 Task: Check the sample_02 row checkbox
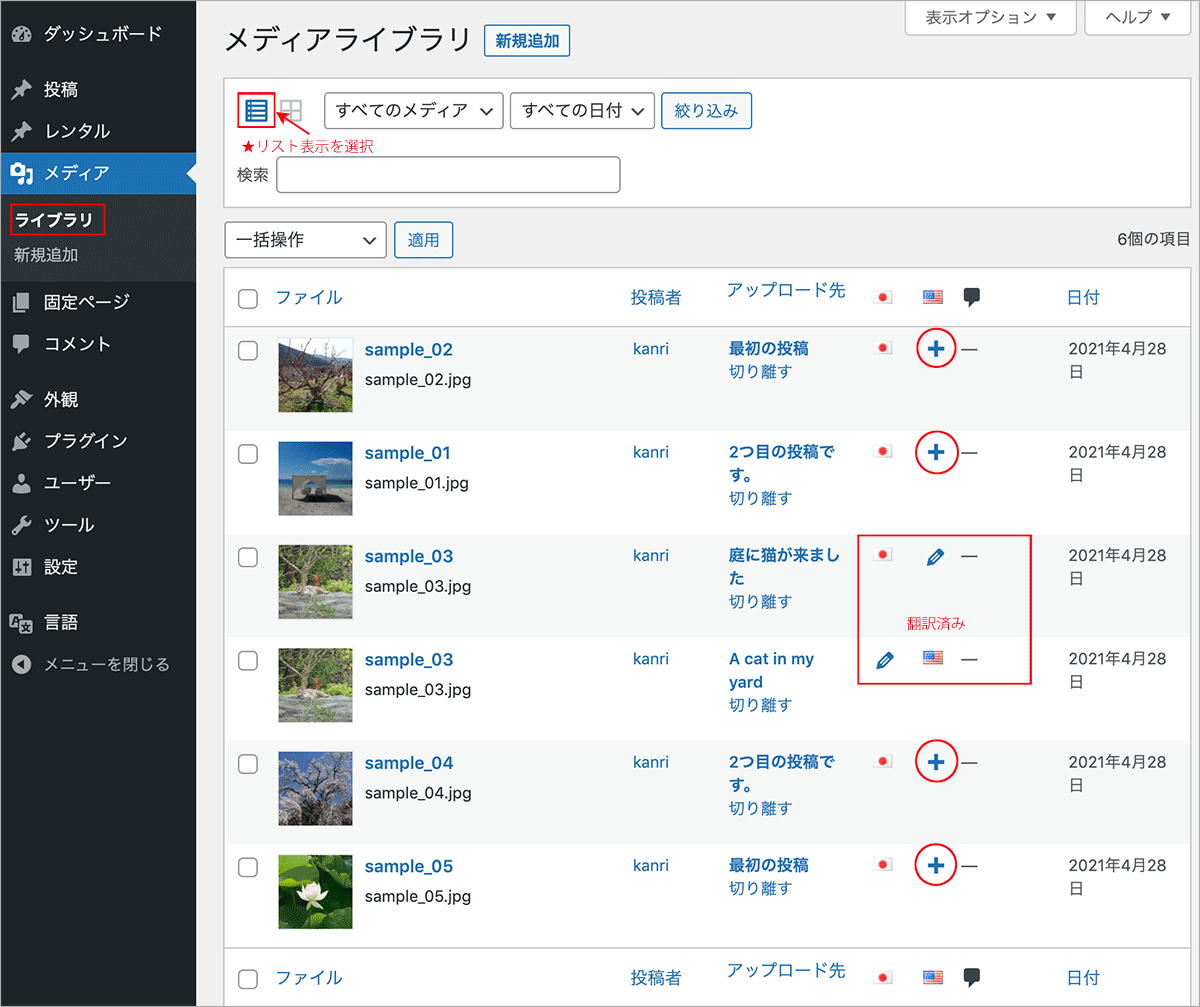(x=248, y=350)
